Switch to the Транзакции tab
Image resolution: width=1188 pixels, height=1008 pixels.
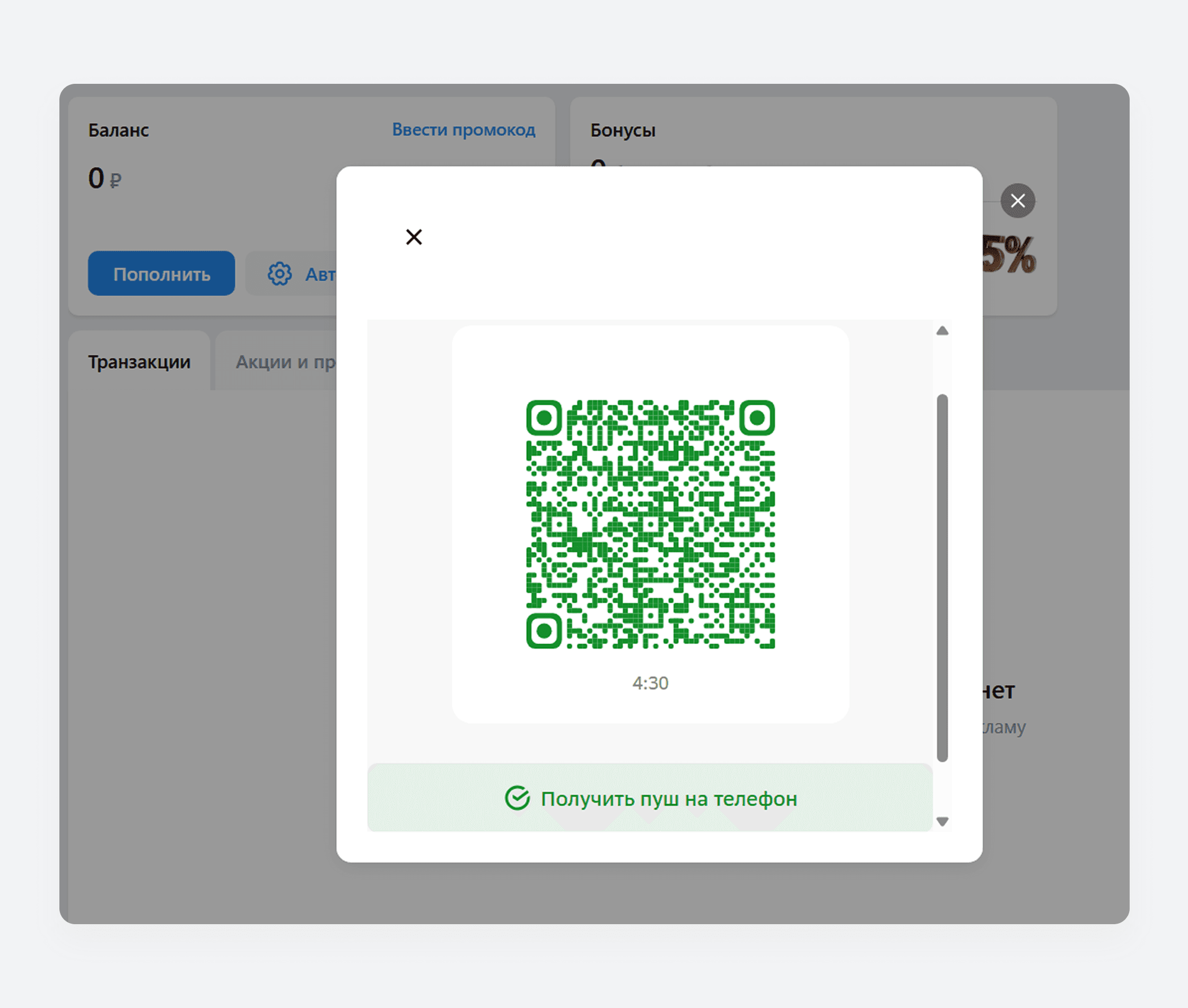pyautogui.click(x=139, y=362)
